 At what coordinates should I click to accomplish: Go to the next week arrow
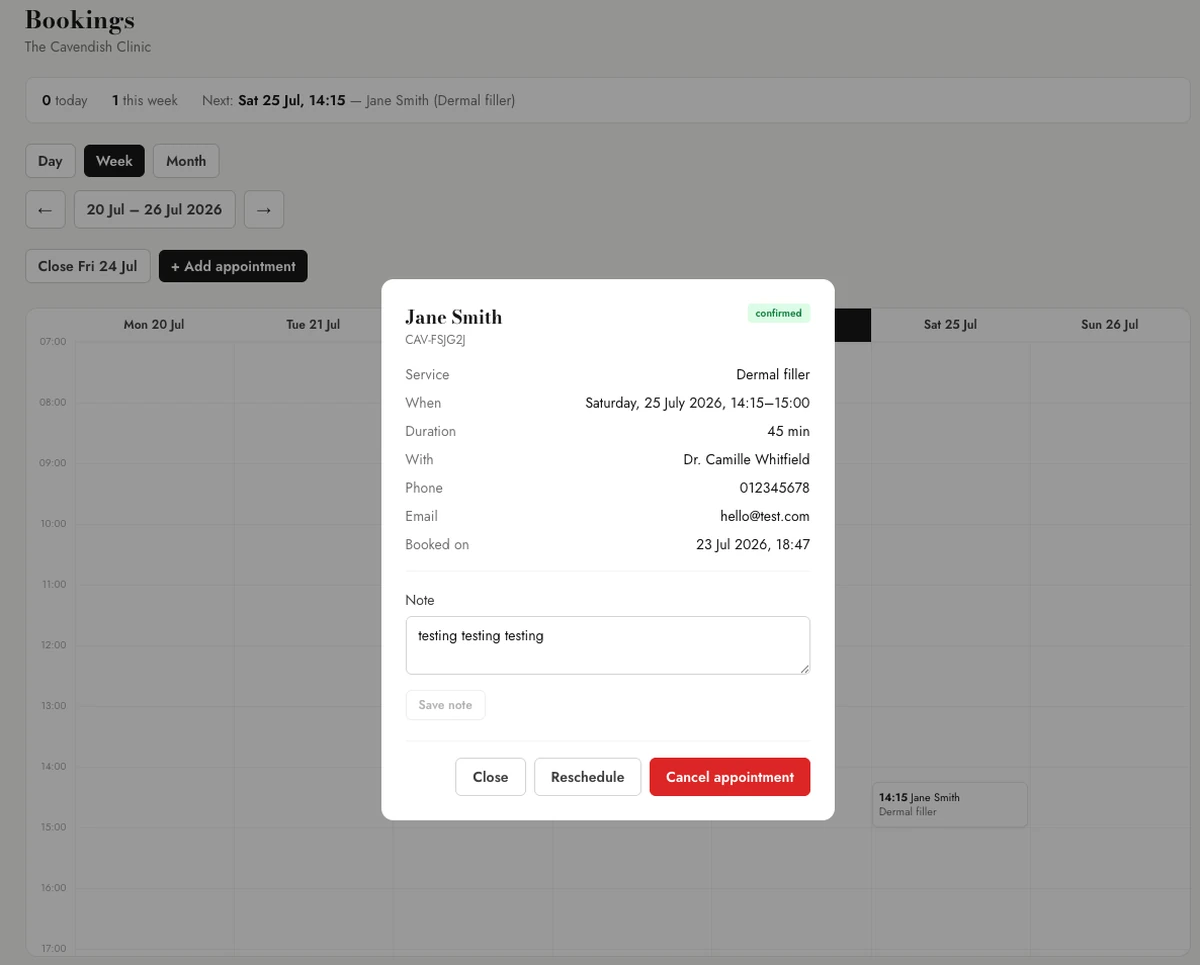point(264,210)
